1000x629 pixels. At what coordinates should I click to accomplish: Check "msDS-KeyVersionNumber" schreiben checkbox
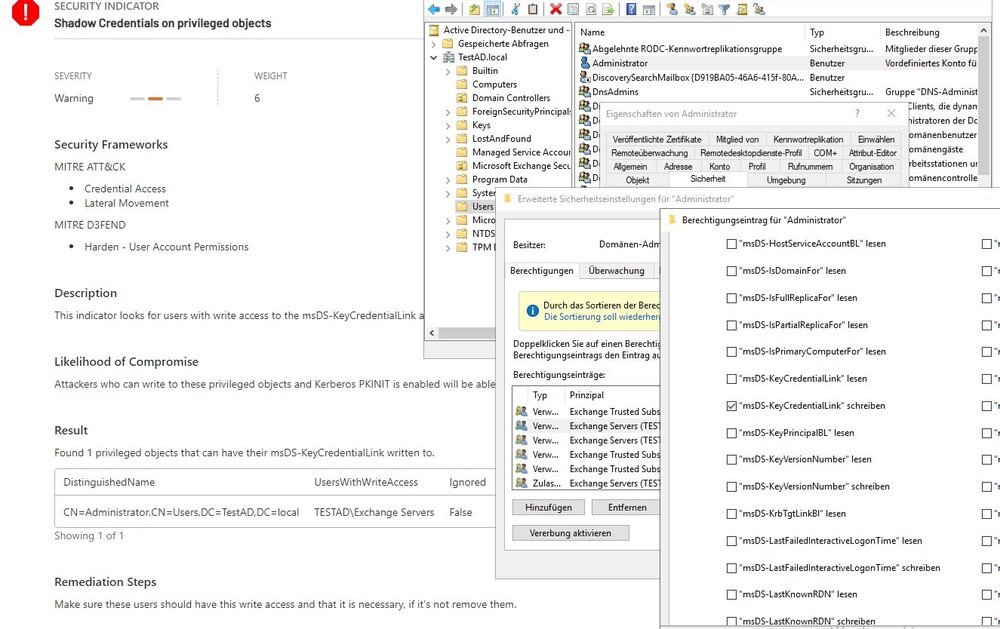(x=731, y=487)
